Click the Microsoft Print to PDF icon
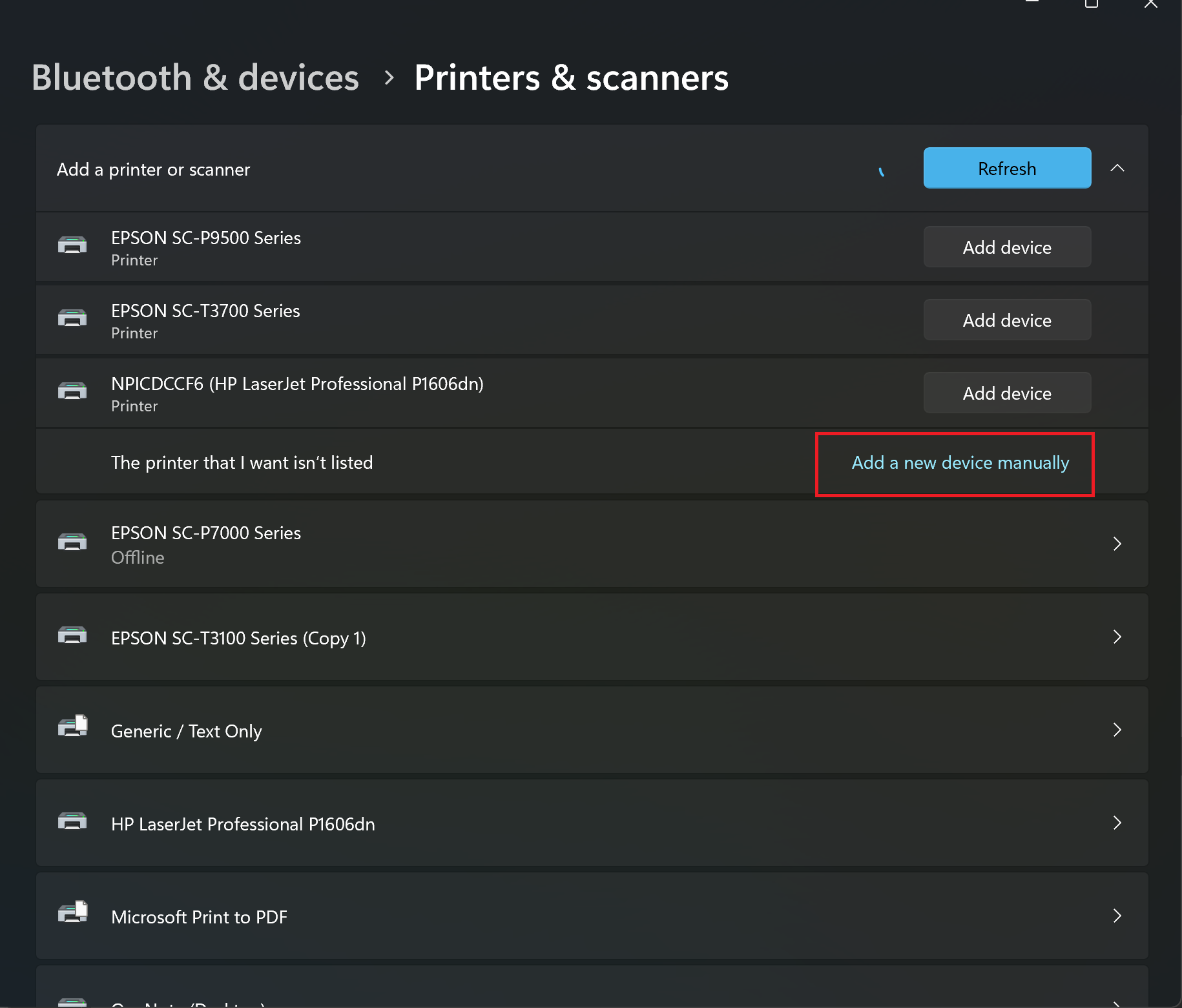1182x1008 pixels. tap(72, 912)
